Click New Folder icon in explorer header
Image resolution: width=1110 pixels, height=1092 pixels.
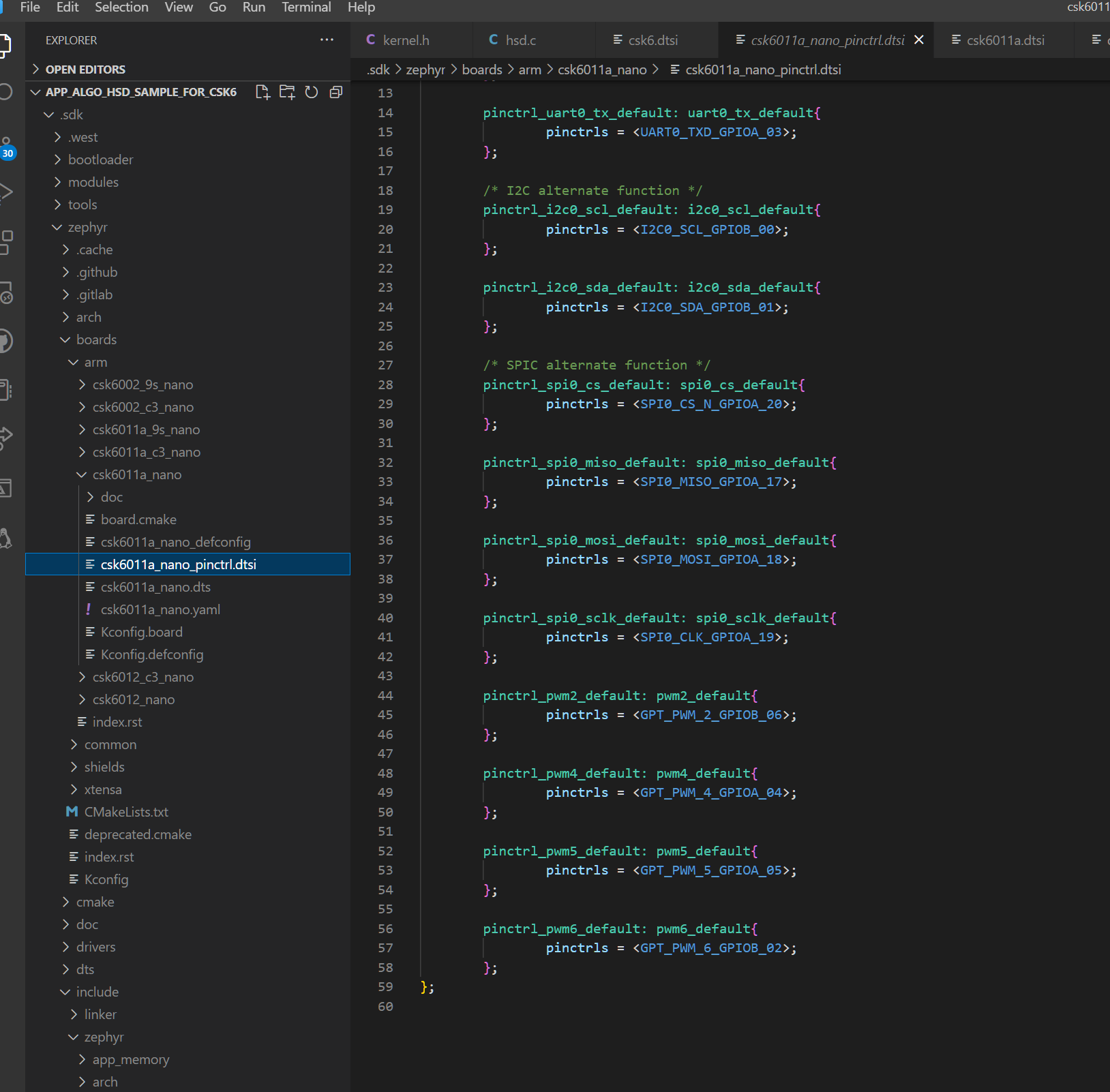click(x=287, y=92)
